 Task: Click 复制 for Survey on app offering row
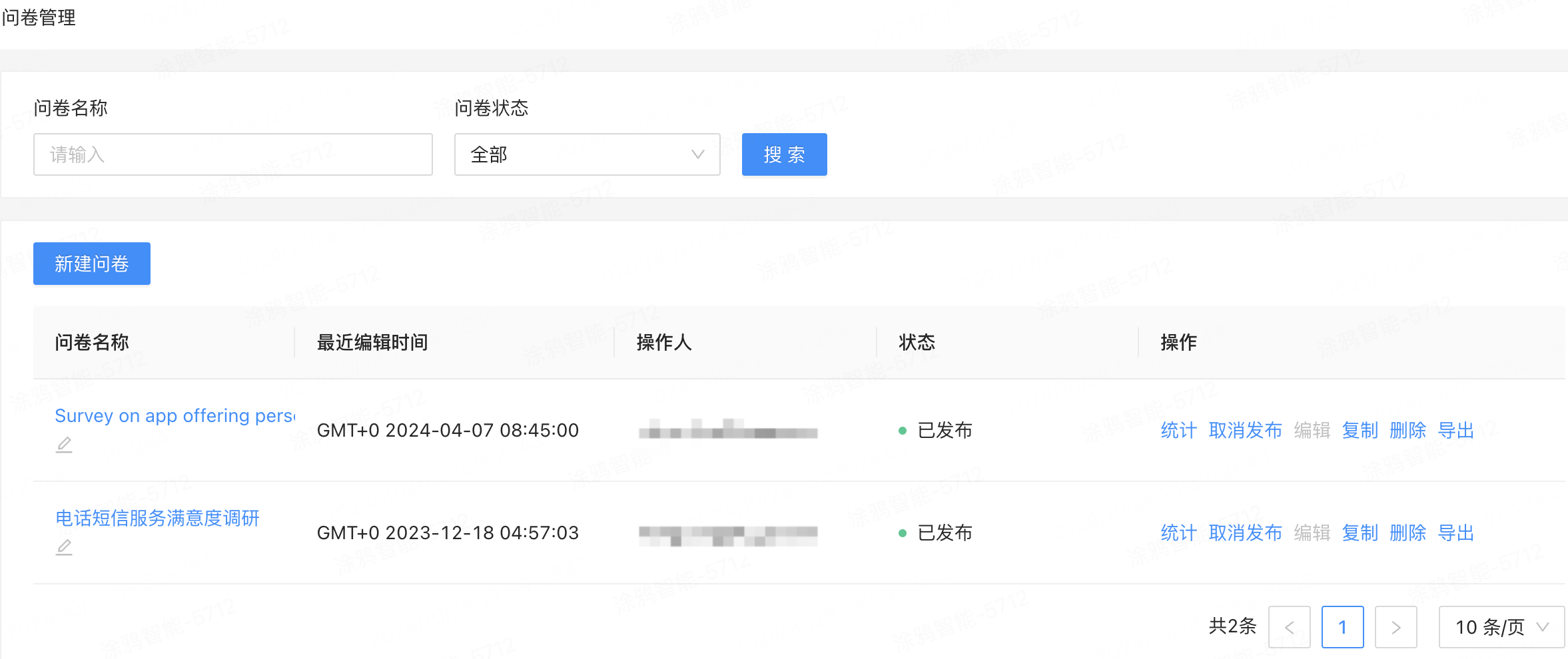tap(1360, 431)
